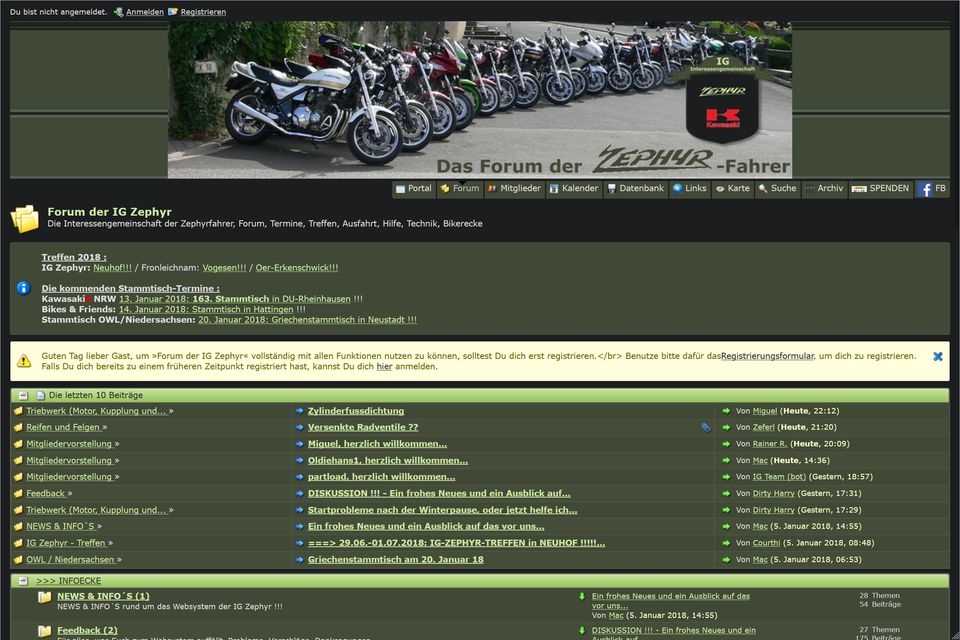Open the Neuhof!!! meeting link
Viewport: 960px width, 640px height.
112,268
